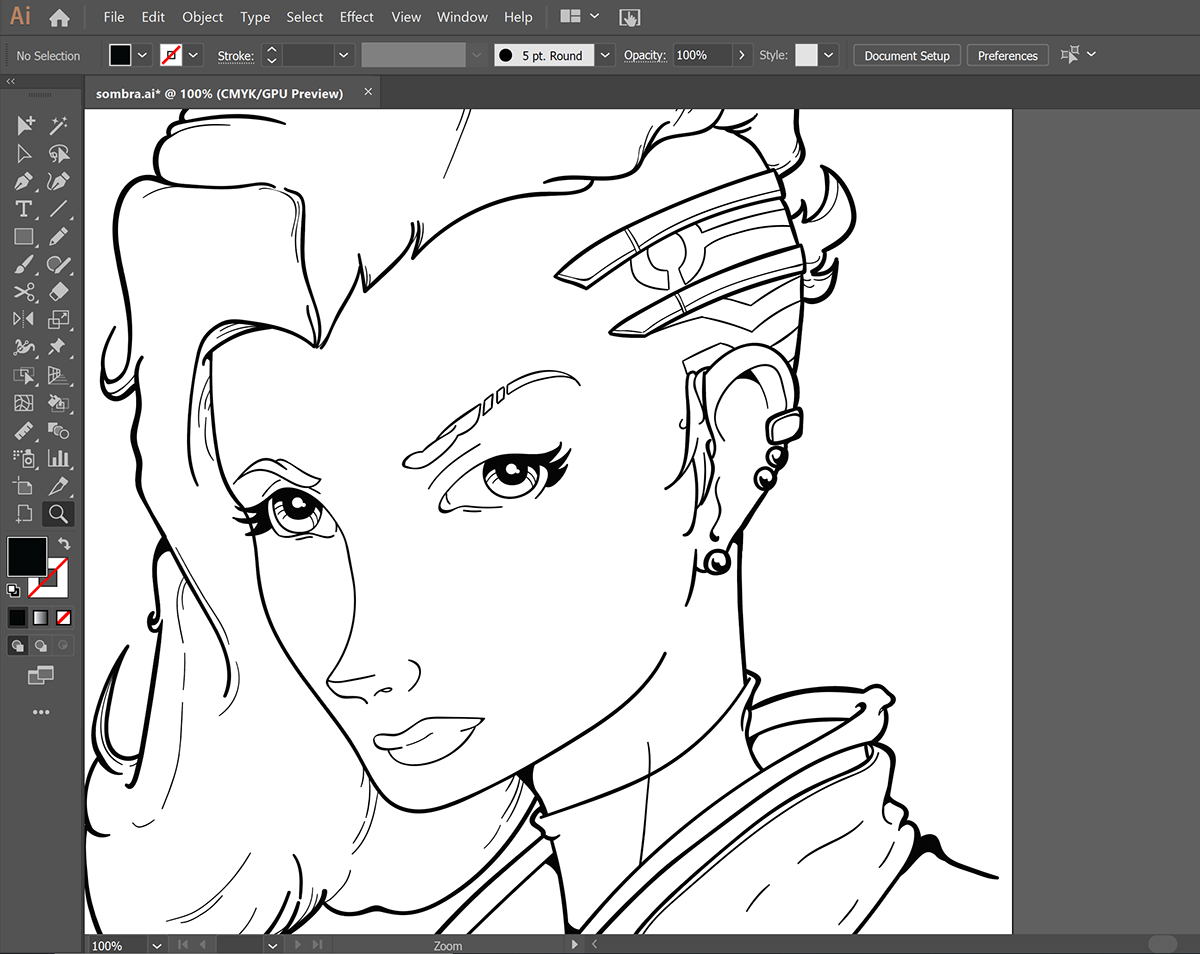Select the Rectangle tool
The width and height of the screenshot is (1200, 954).
[x=24, y=237]
